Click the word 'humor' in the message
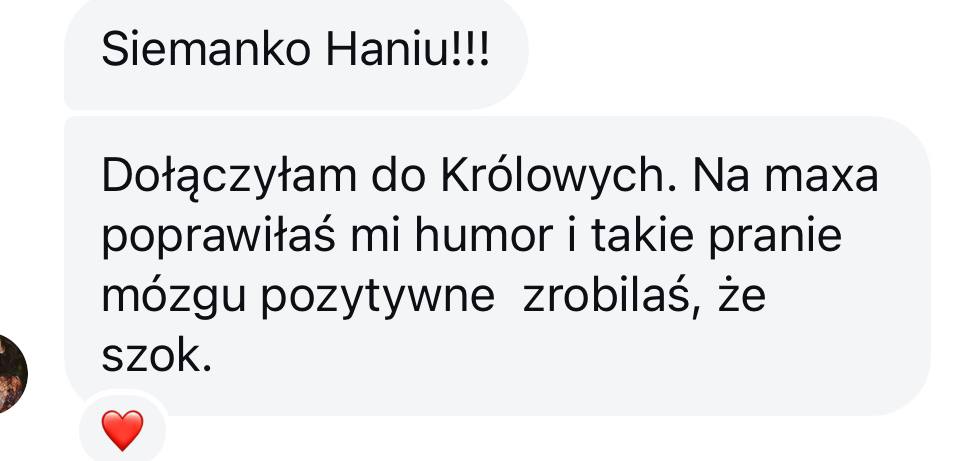This screenshot has width=953, height=461. pos(483,236)
